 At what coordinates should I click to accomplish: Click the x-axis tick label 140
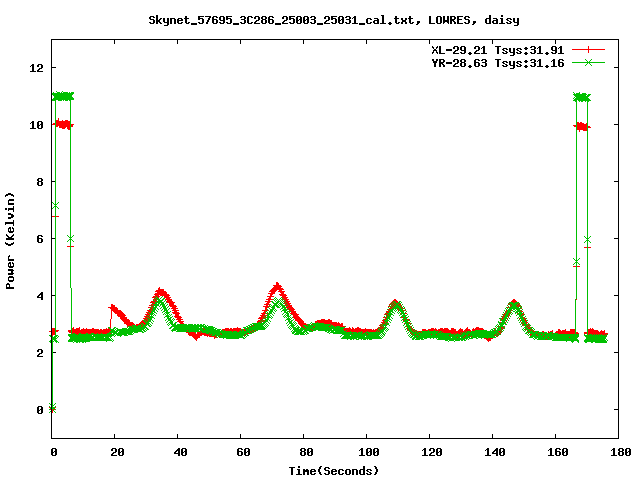point(494,452)
